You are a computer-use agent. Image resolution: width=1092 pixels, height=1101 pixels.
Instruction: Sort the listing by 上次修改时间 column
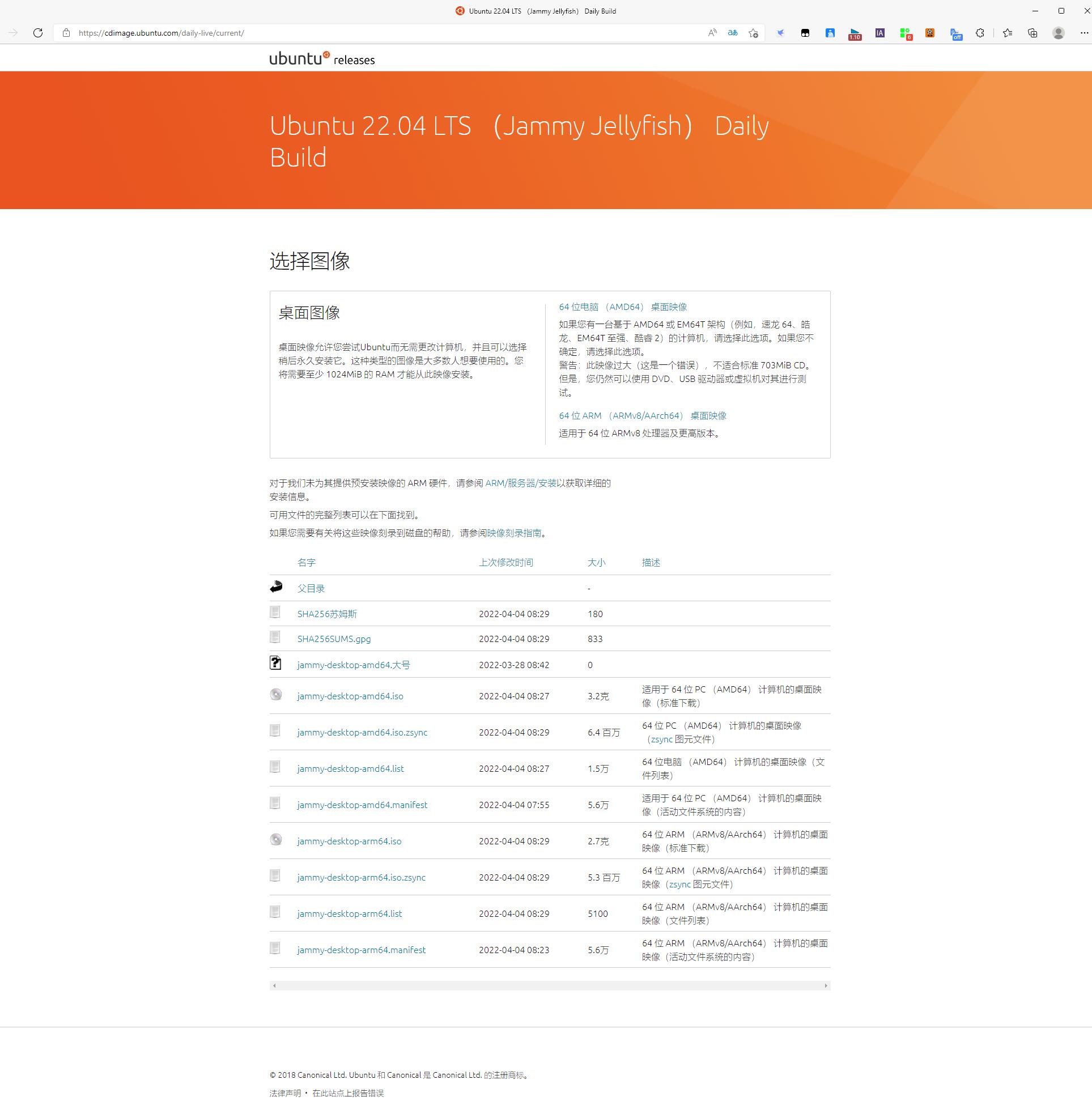pos(506,563)
